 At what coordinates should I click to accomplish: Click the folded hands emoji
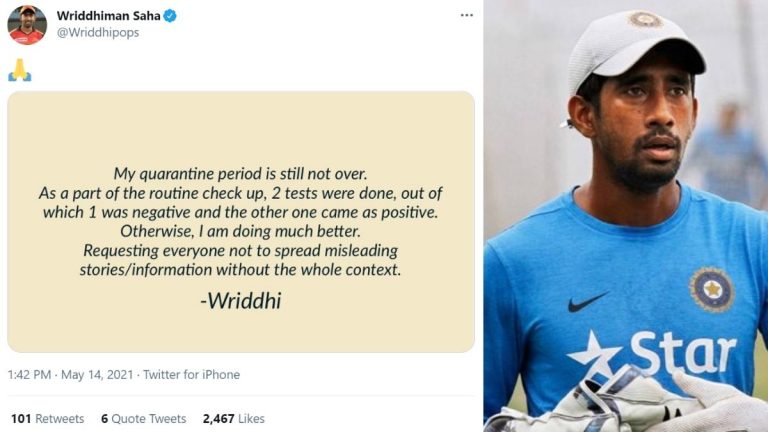pyautogui.click(x=19, y=69)
